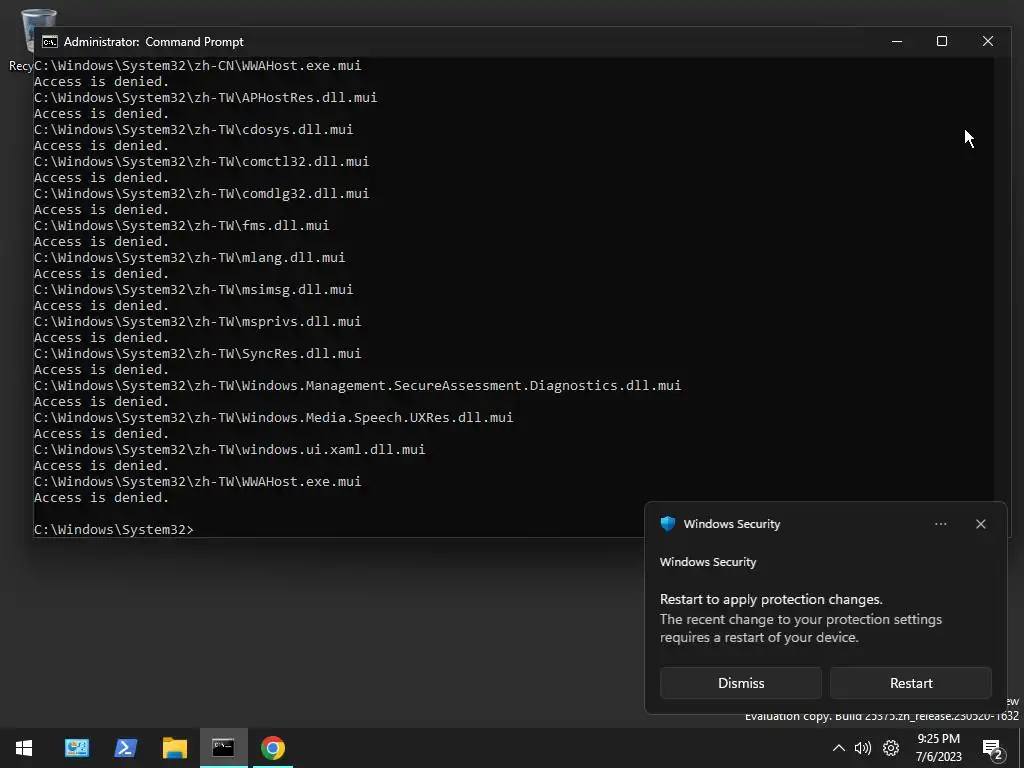The width and height of the screenshot is (1024, 768).
Task: Open File Explorer from the taskbar
Action: [174, 748]
